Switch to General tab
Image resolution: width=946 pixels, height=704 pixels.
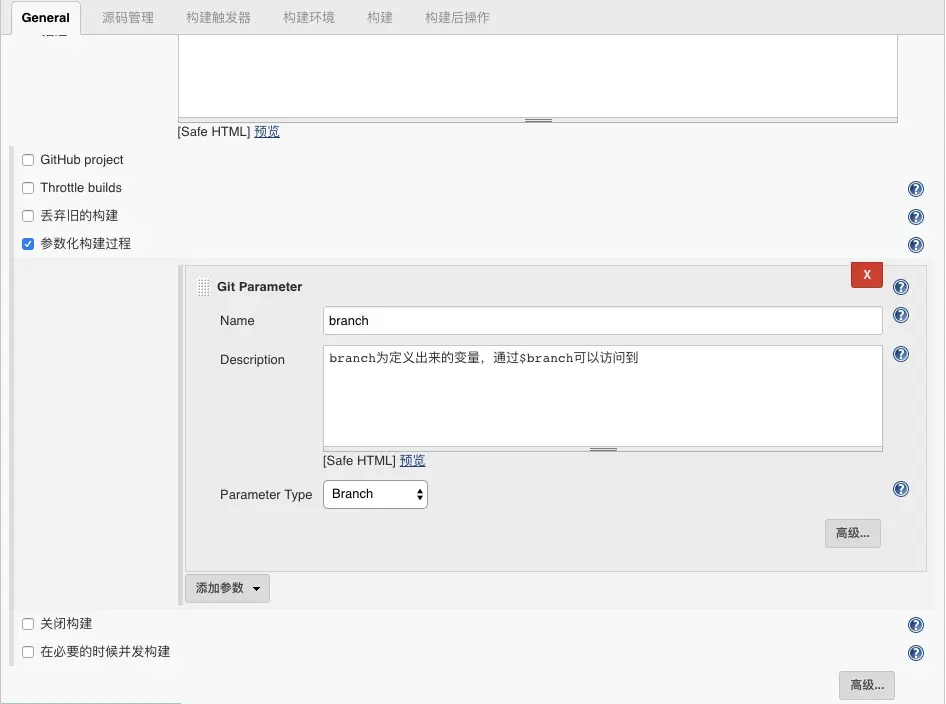(x=46, y=17)
